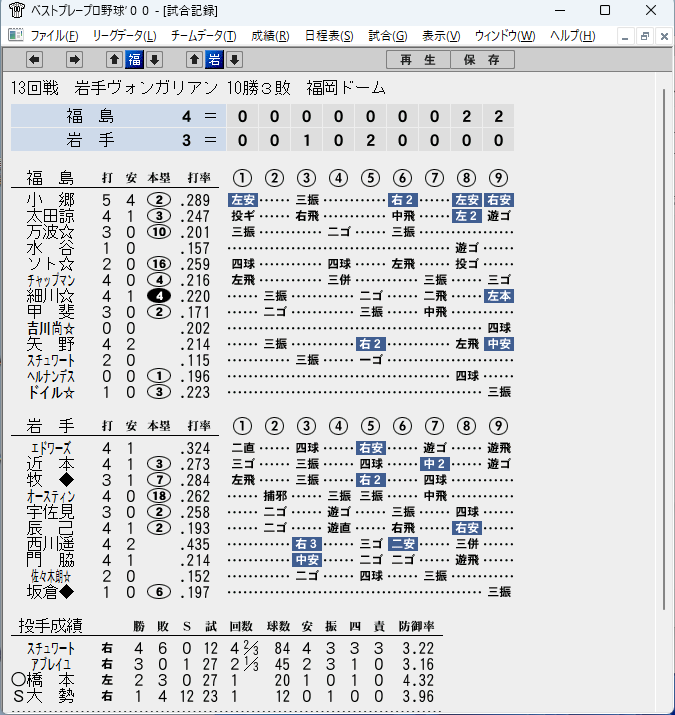The height and width of the screenshot is (715, 675).
Task: Click 岩手 team name in scoreboard
Action: (90, 140)
